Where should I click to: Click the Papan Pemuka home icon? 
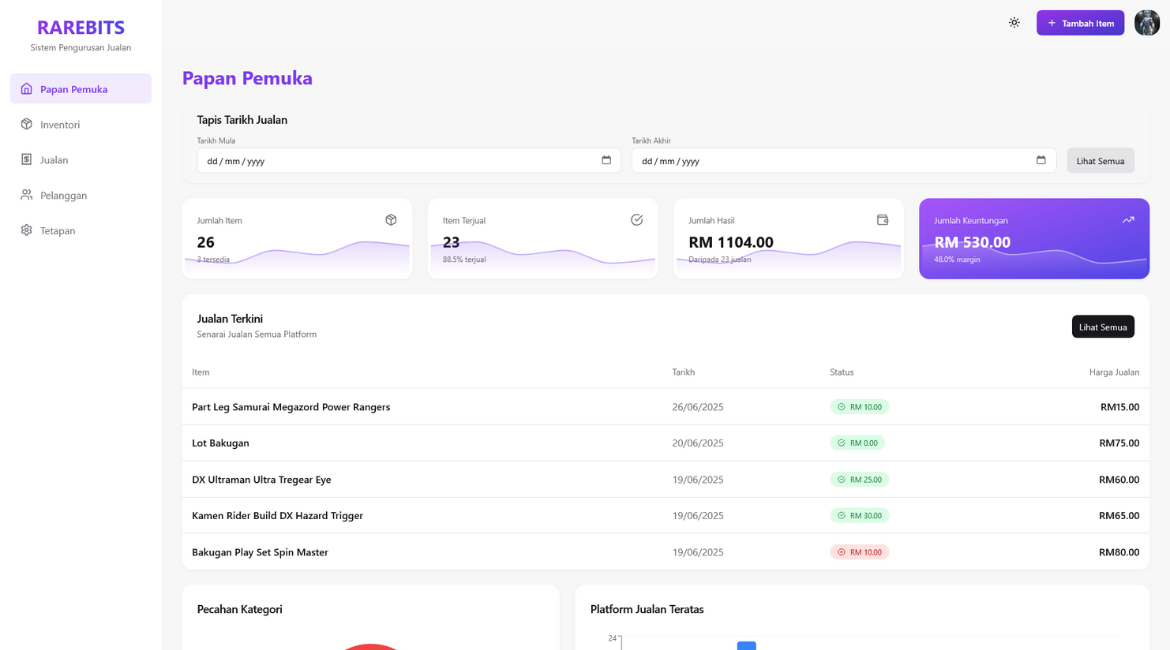coord(27,89)
